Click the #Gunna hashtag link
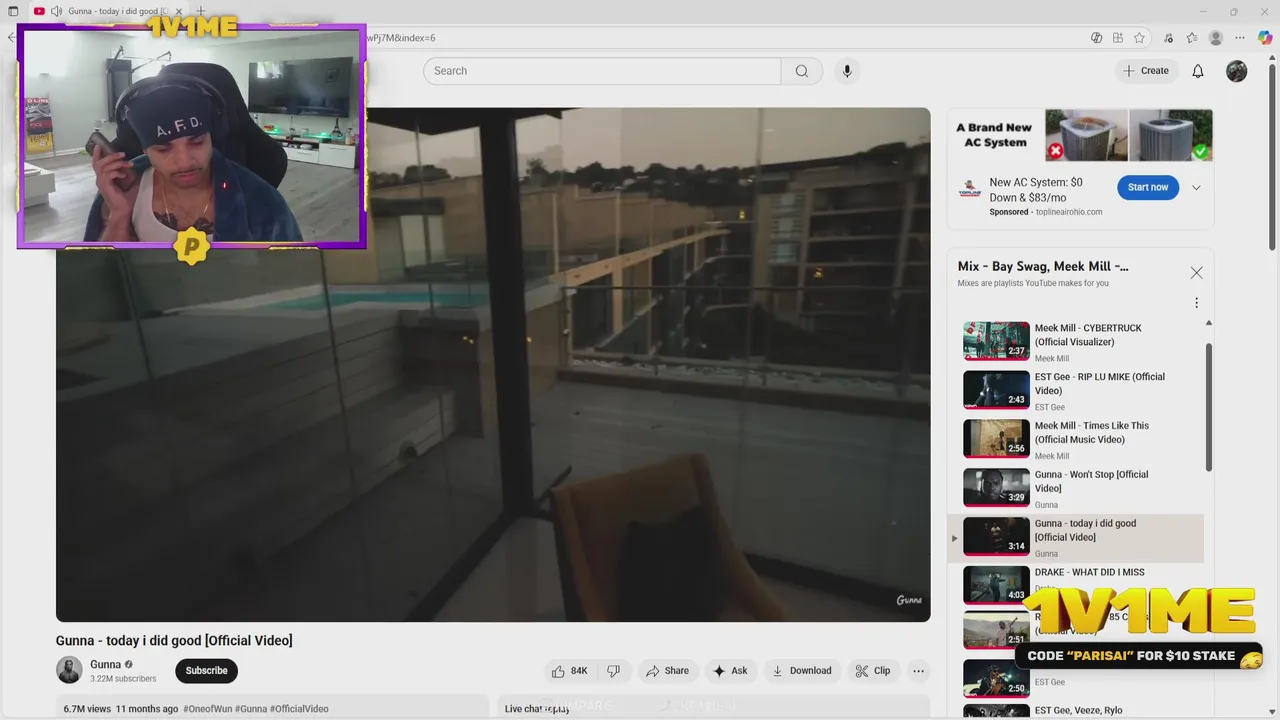 (x=251, y=709)
